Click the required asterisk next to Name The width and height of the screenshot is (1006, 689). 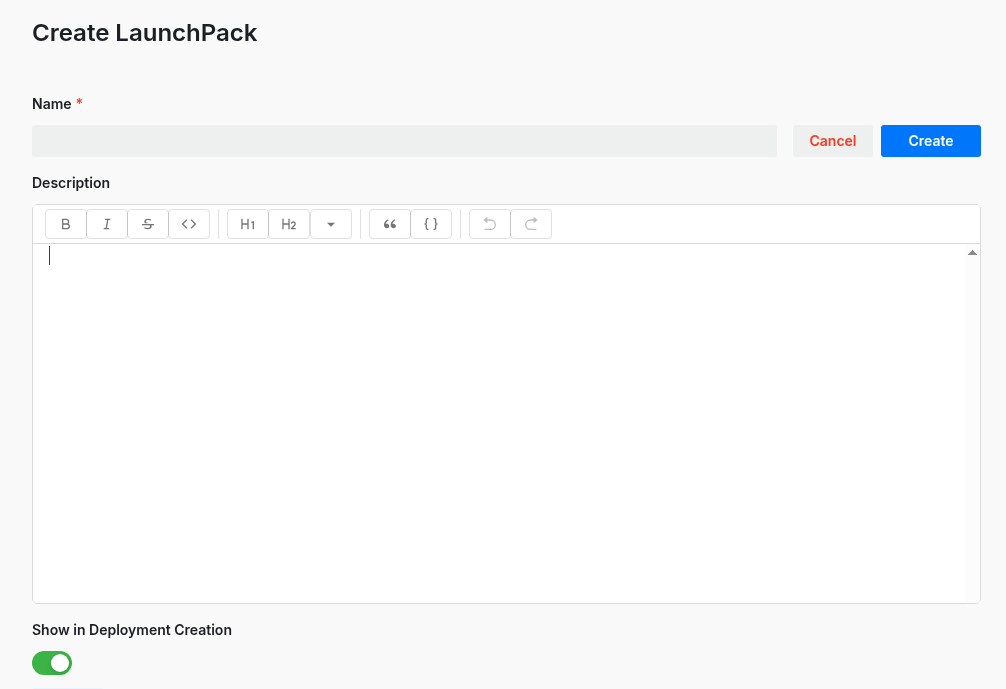pyautogui.click(x=79, y=103)
